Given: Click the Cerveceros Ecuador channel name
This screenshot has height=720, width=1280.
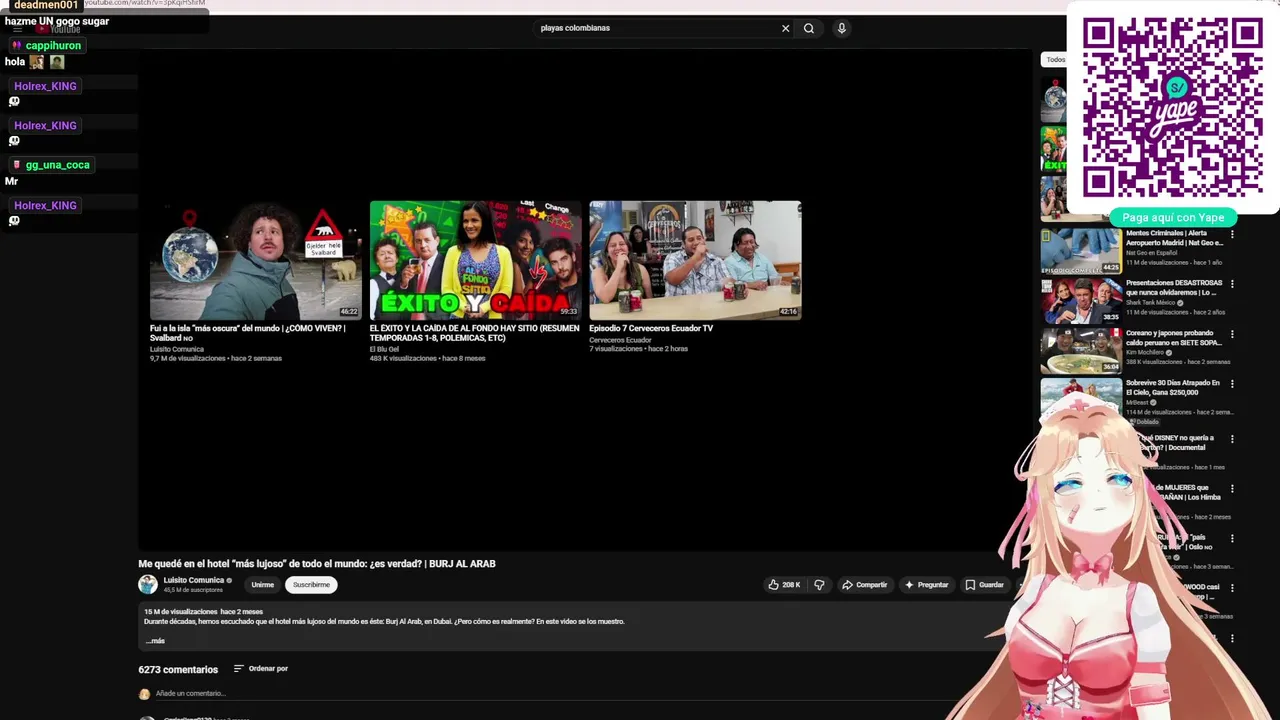Looking at the screenshot, I should tap(620, 340).
